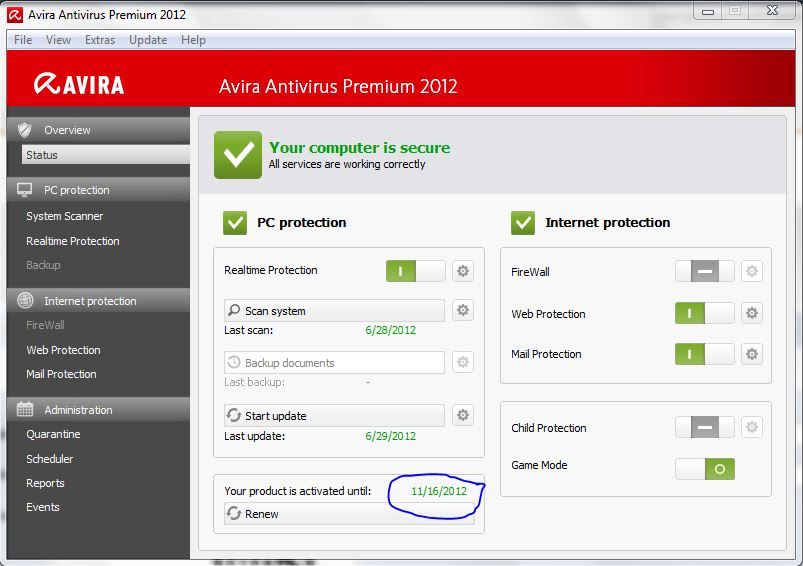The image size is (803, 566).
Task: Open FireWall settings gear
Action: pos(751,271)
